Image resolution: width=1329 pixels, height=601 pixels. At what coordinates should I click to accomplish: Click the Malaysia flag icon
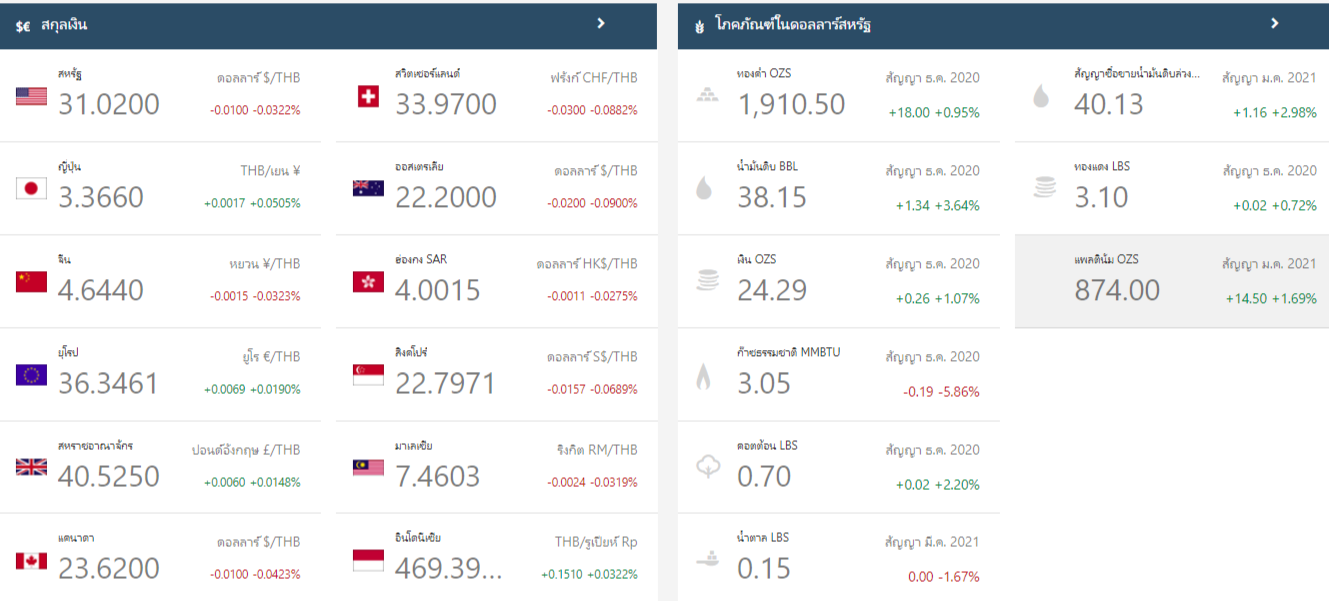(x=368, y=467)
